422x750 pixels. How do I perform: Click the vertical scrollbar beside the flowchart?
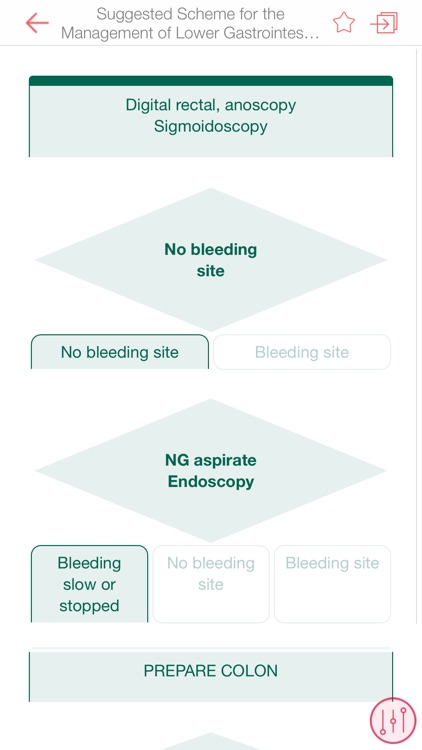[x=416, y=335]
